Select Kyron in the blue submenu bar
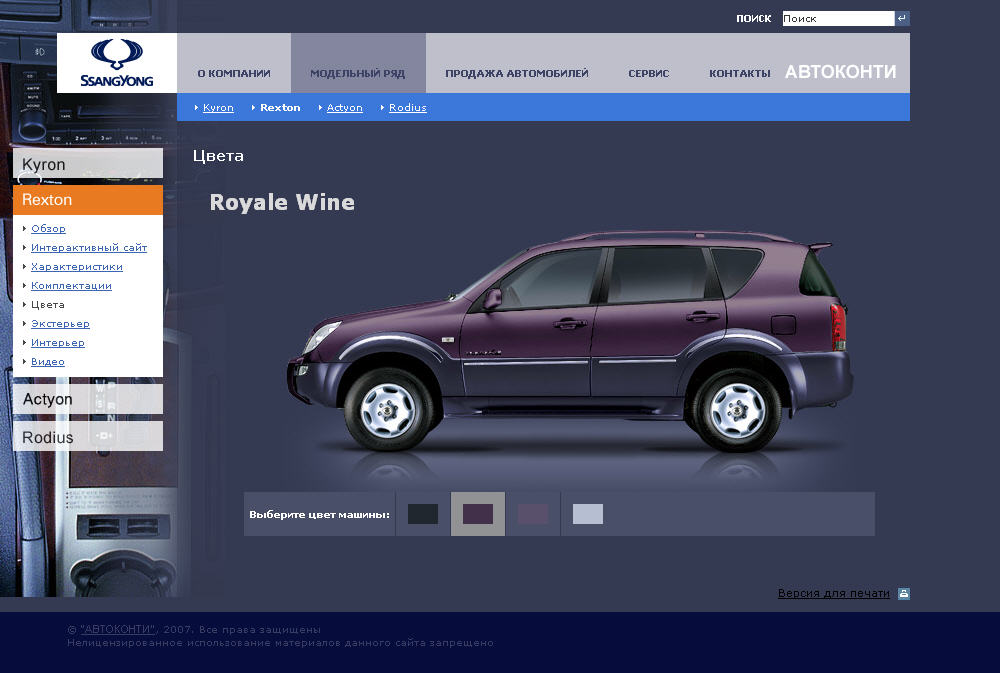Screen dimensions: 1000x673 pyautogui.click(x=218, y=107)
